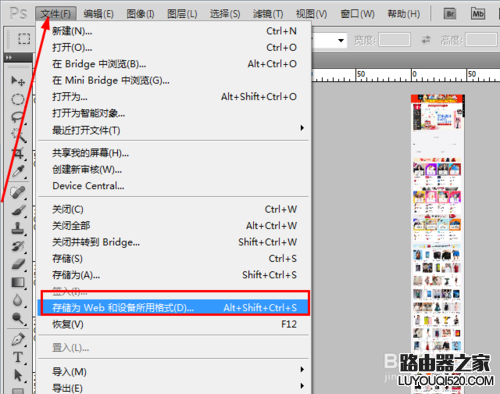Click the 高度 height input field
Screen dimensions: 500x394
[481, 40]
